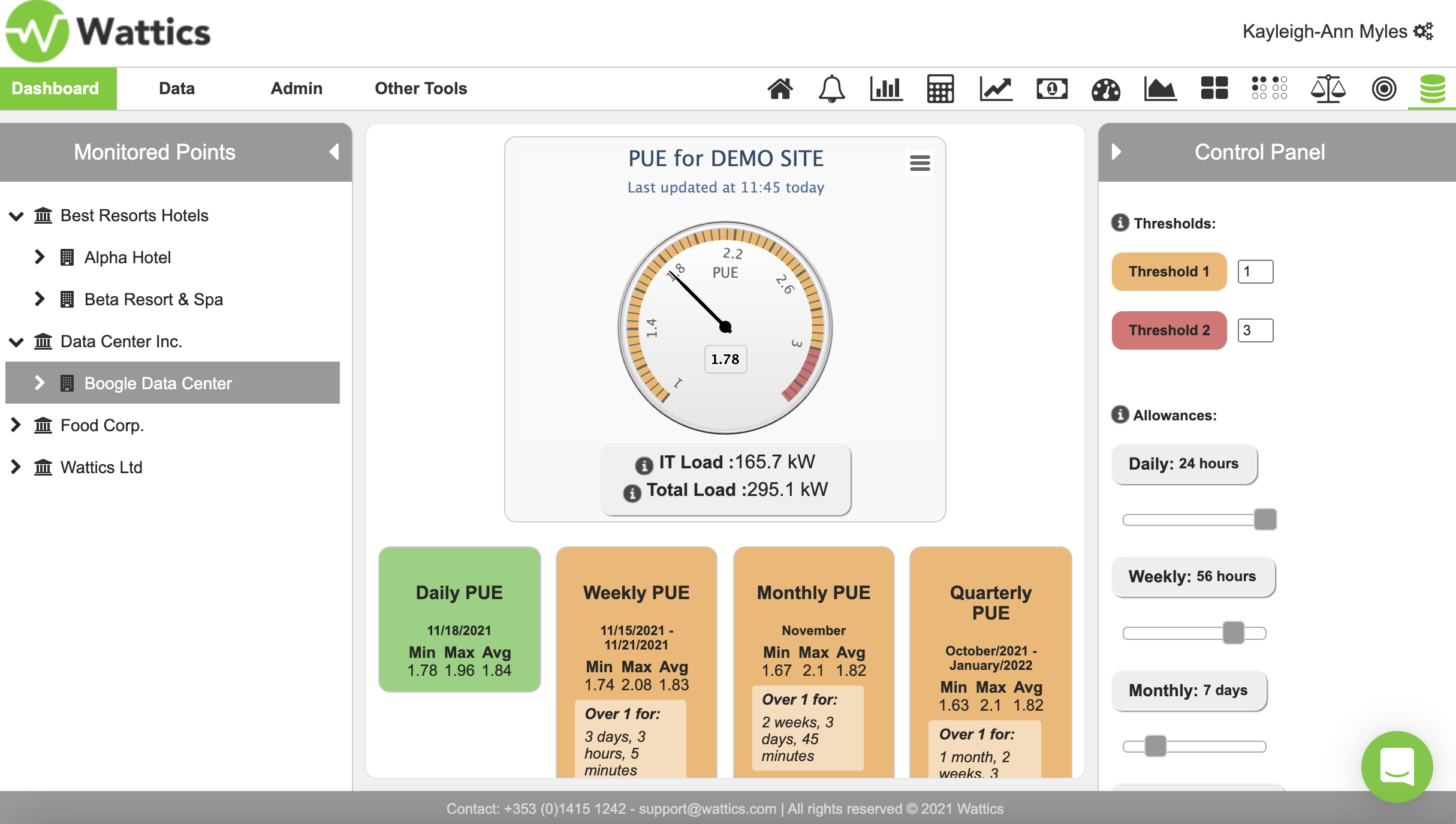
Task: Select the gauge dashboard icon
Action: click(x=1105, y=89)
